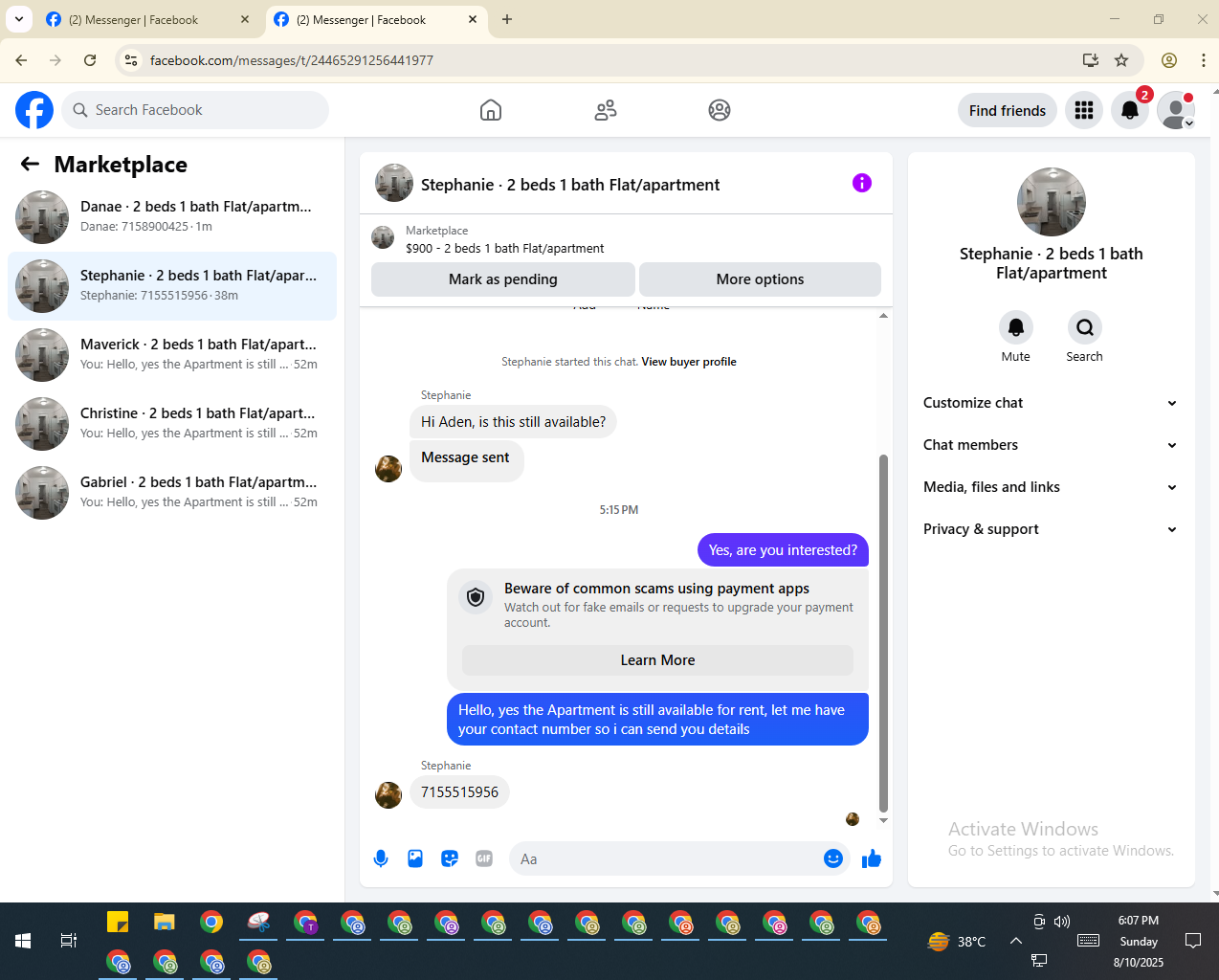Open the account profile avatar menu
Screen dimensions: 1219x980
(x=1176, y=110)
